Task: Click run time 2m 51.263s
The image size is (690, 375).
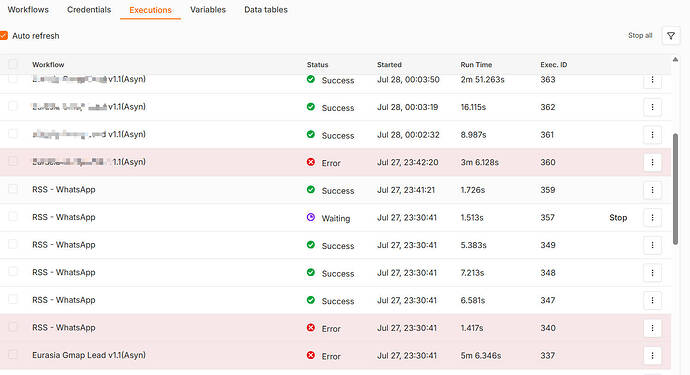Action: [482, 80]
